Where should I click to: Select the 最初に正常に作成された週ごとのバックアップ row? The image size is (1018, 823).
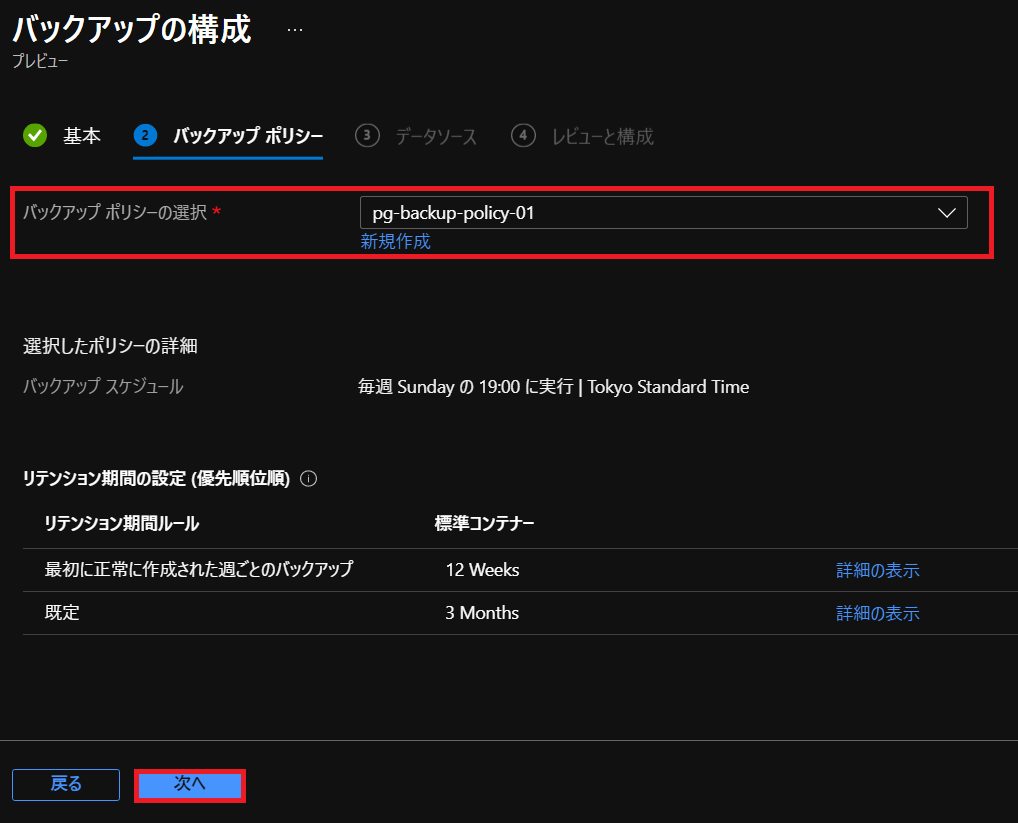click(199, 570)
